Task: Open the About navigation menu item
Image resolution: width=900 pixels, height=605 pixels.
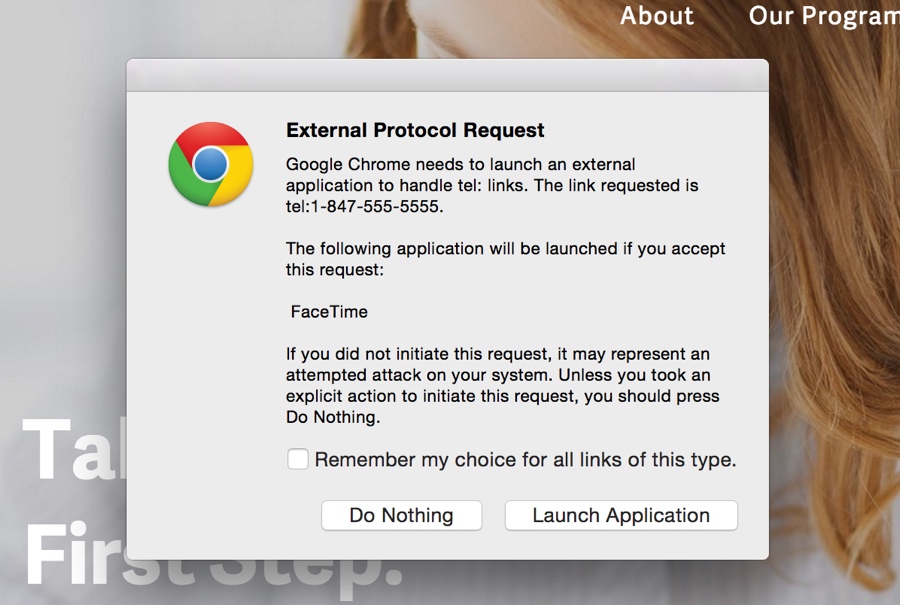Action: [656, 16]
